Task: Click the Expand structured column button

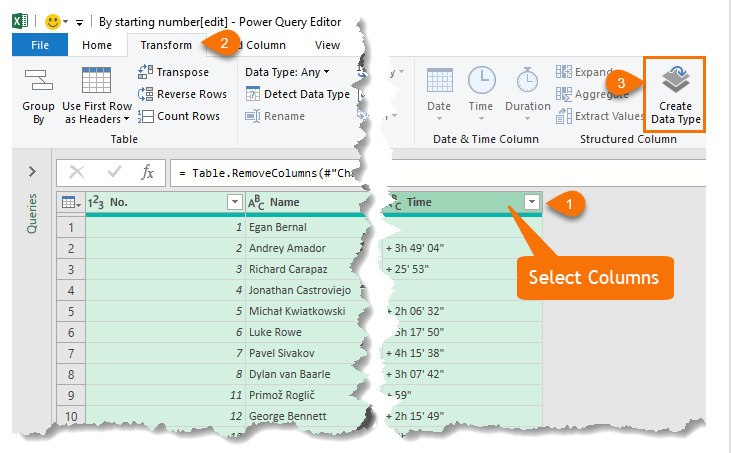Action: (x=584, y=72)
